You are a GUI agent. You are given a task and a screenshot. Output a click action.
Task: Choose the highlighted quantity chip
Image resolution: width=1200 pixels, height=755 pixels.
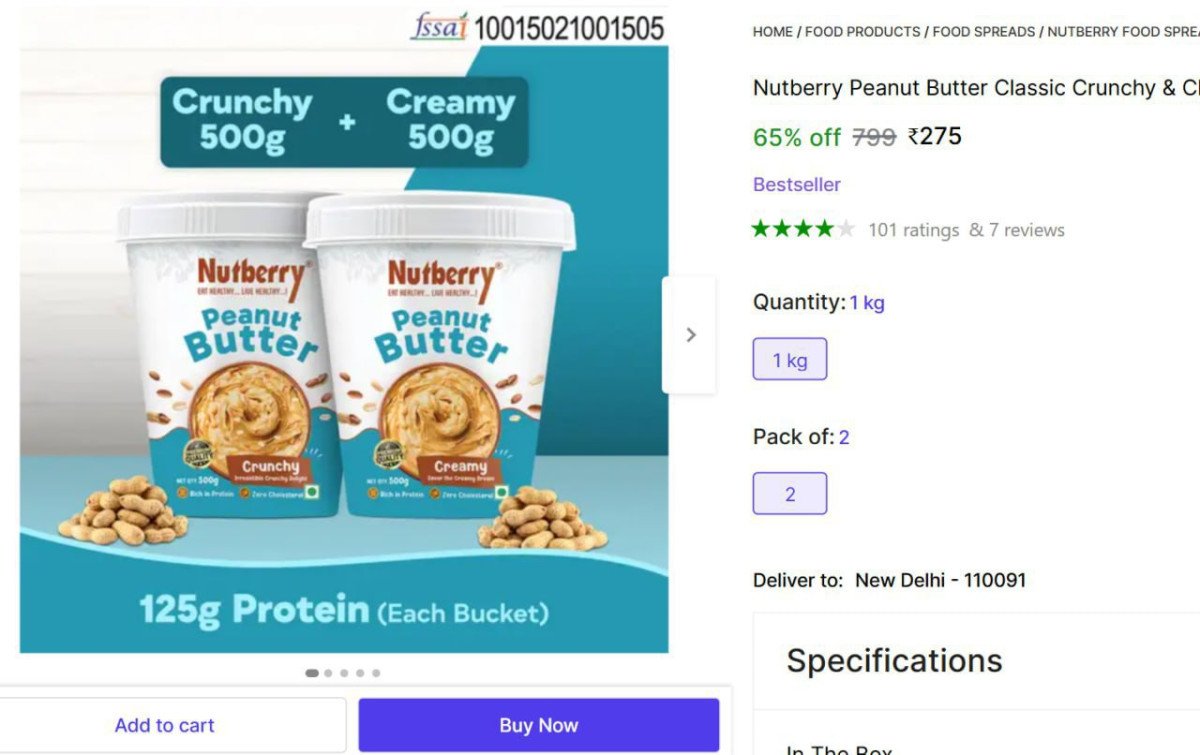click(789, 359)
